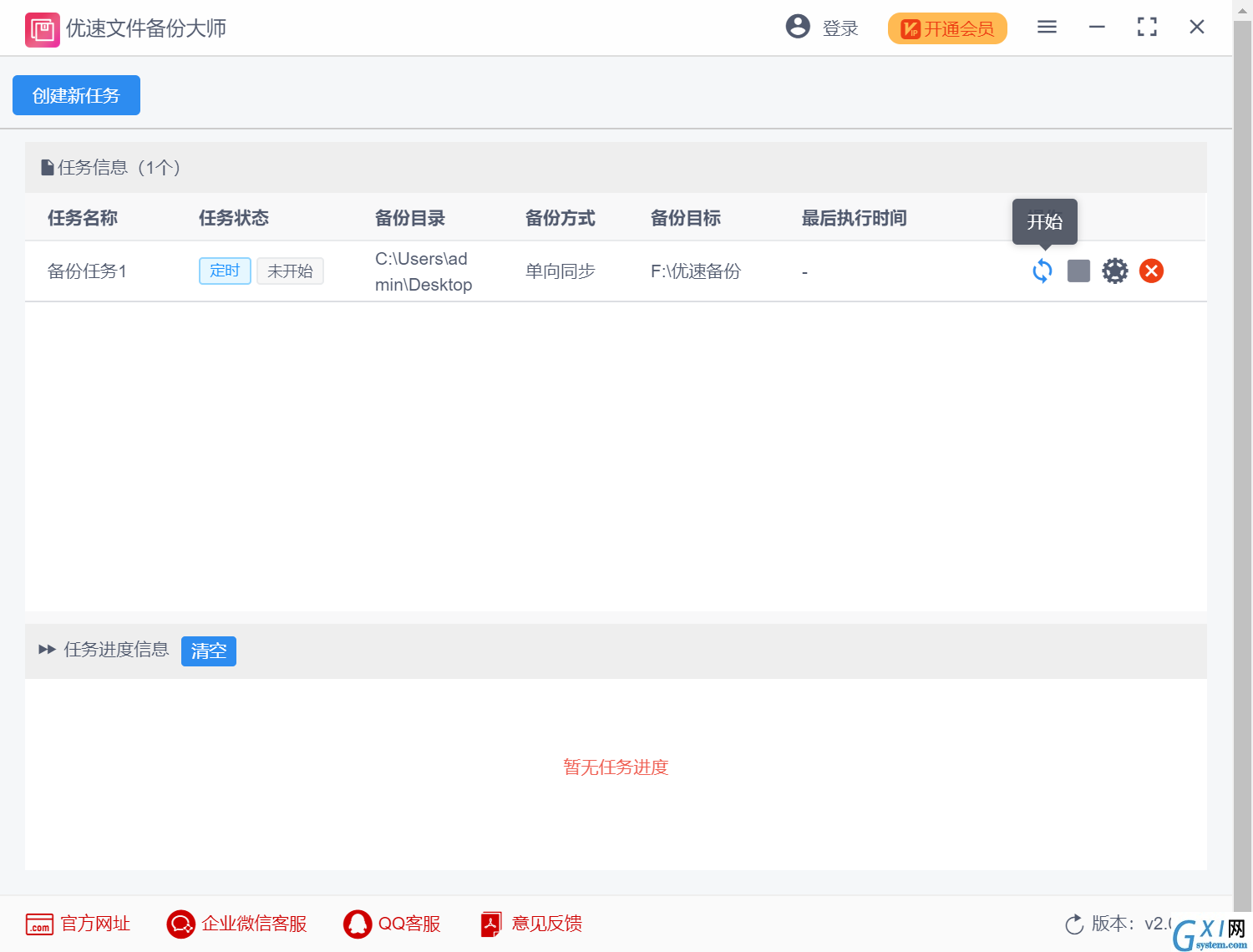
Task: Stop the backup task with square icon
Action: pyautogui.click(x=1078, y=271)
